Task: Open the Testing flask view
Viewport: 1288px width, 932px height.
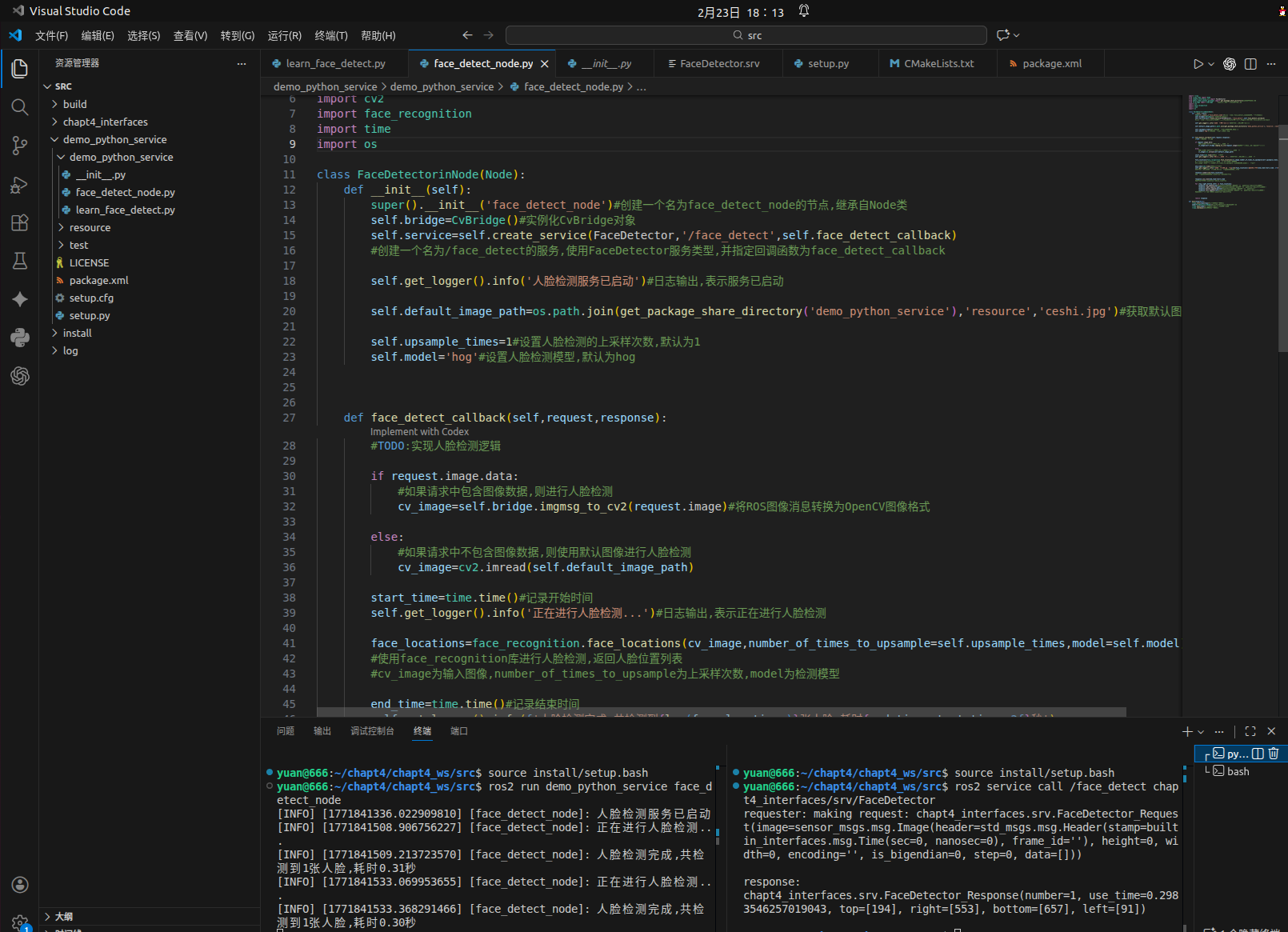Action: click(x=20, y=261)
